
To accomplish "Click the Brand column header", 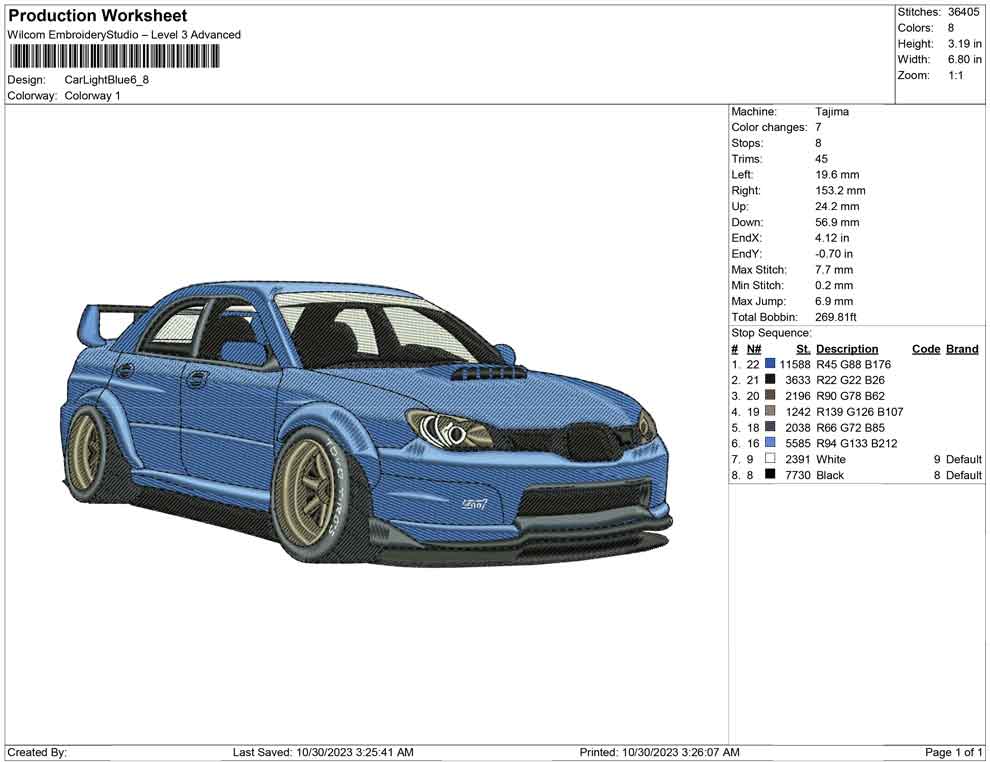I will (x=961, y=348).
